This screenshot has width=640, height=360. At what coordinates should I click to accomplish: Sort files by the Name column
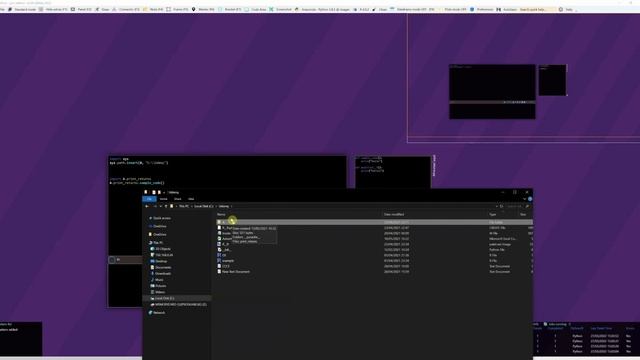[x=221, y=214]
